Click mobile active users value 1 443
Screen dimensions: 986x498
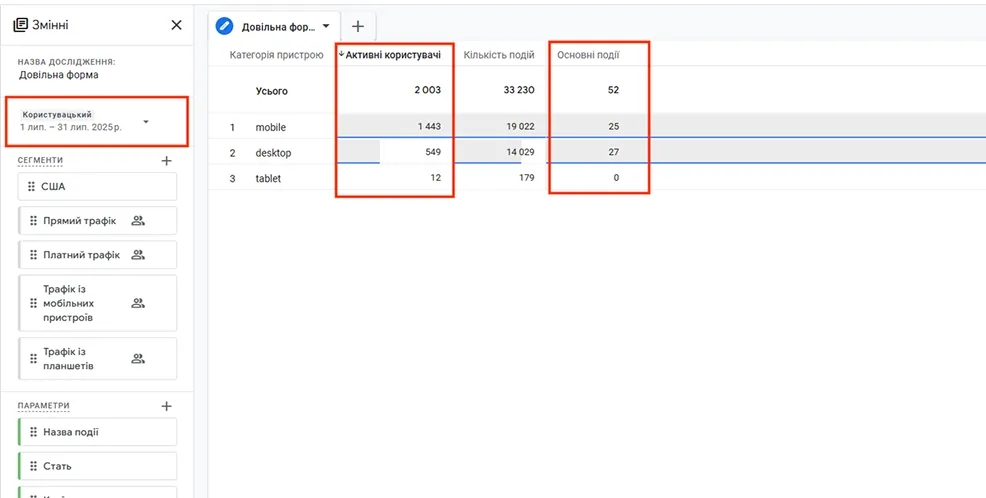click(429, 126)
